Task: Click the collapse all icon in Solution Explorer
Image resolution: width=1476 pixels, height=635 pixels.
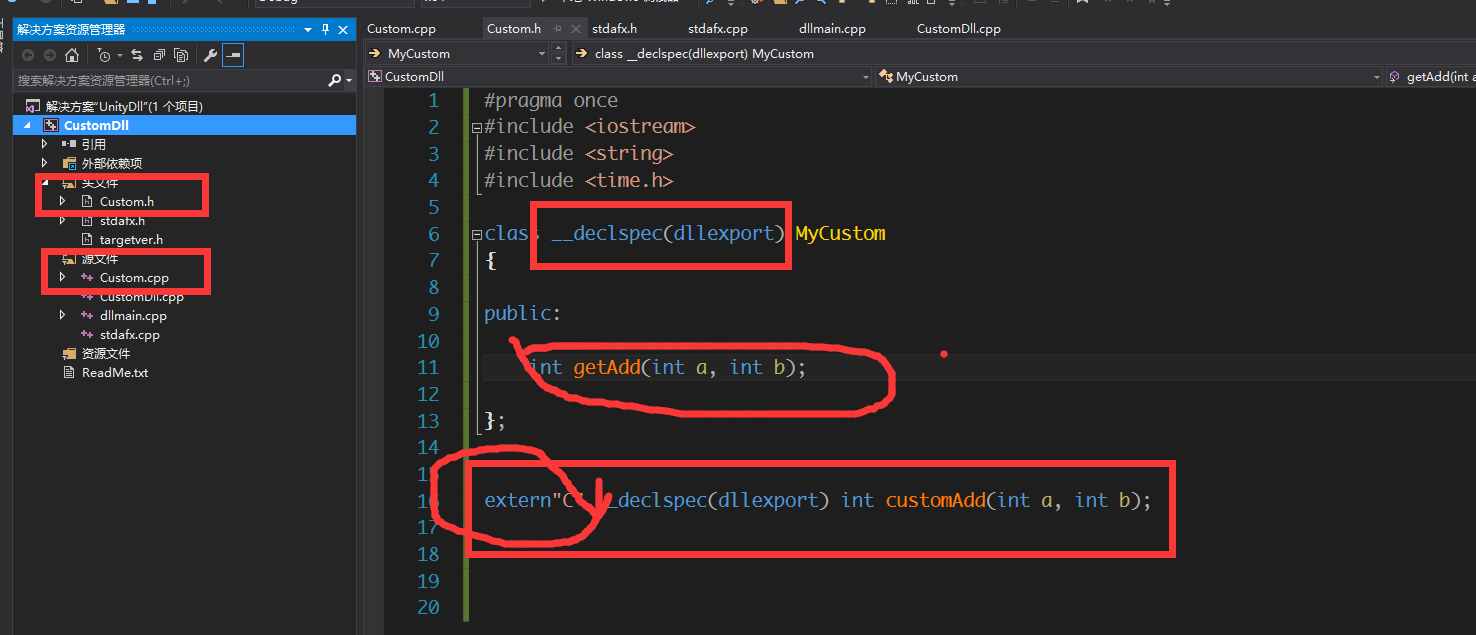Action: click(159, 55)
